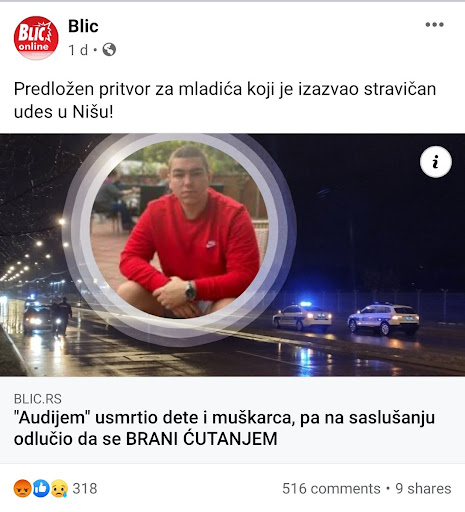Click the BLIC.RS source domain label
Image resolution: width=465 pixels, height=512 pixels.
[38, 399]
